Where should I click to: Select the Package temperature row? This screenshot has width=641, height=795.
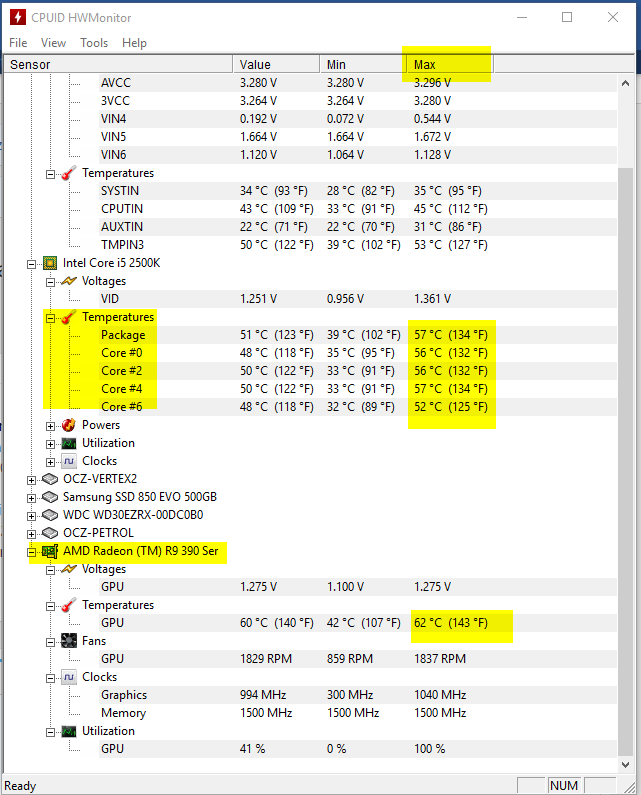358,335
